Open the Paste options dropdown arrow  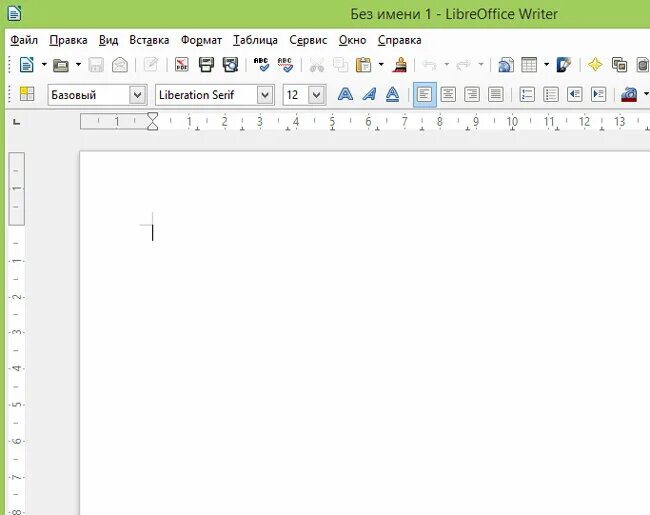[381, 65]
